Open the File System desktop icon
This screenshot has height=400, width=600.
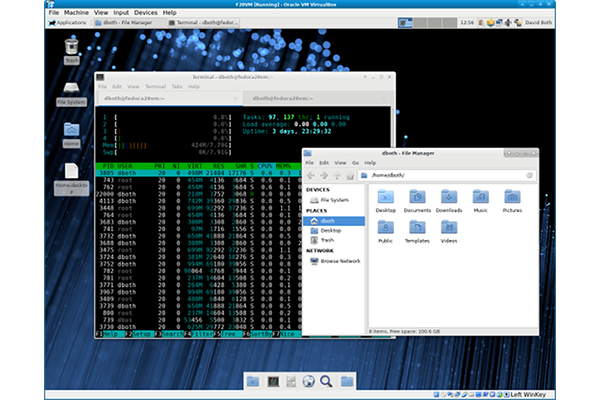(x=71, y=90)
